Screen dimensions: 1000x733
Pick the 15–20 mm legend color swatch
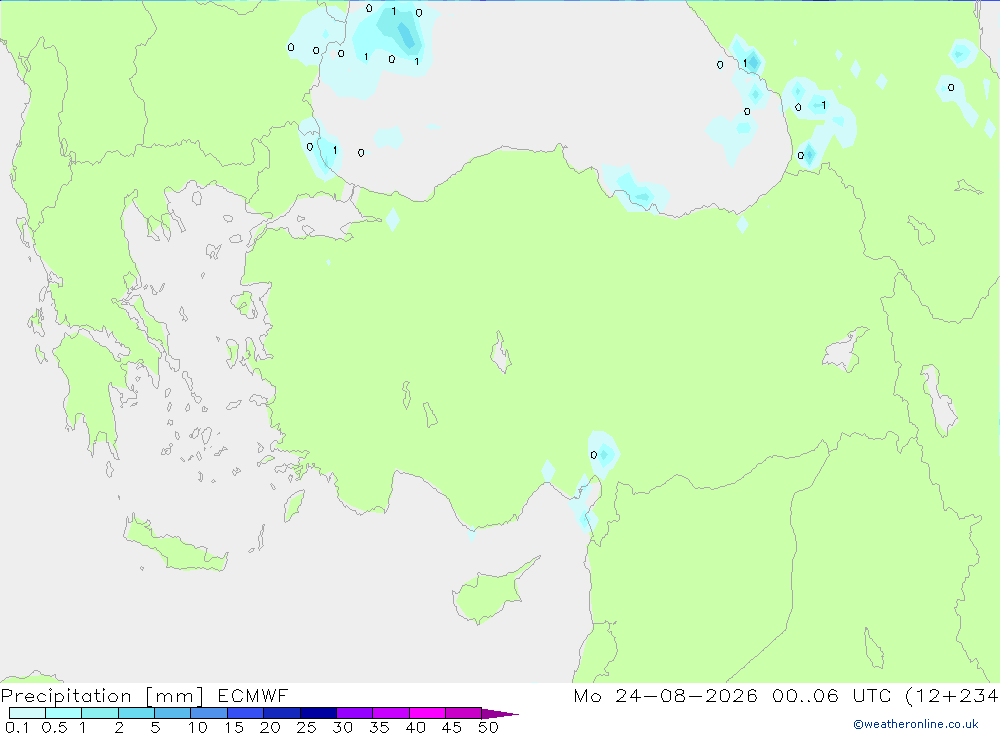(x=246, y=713)
